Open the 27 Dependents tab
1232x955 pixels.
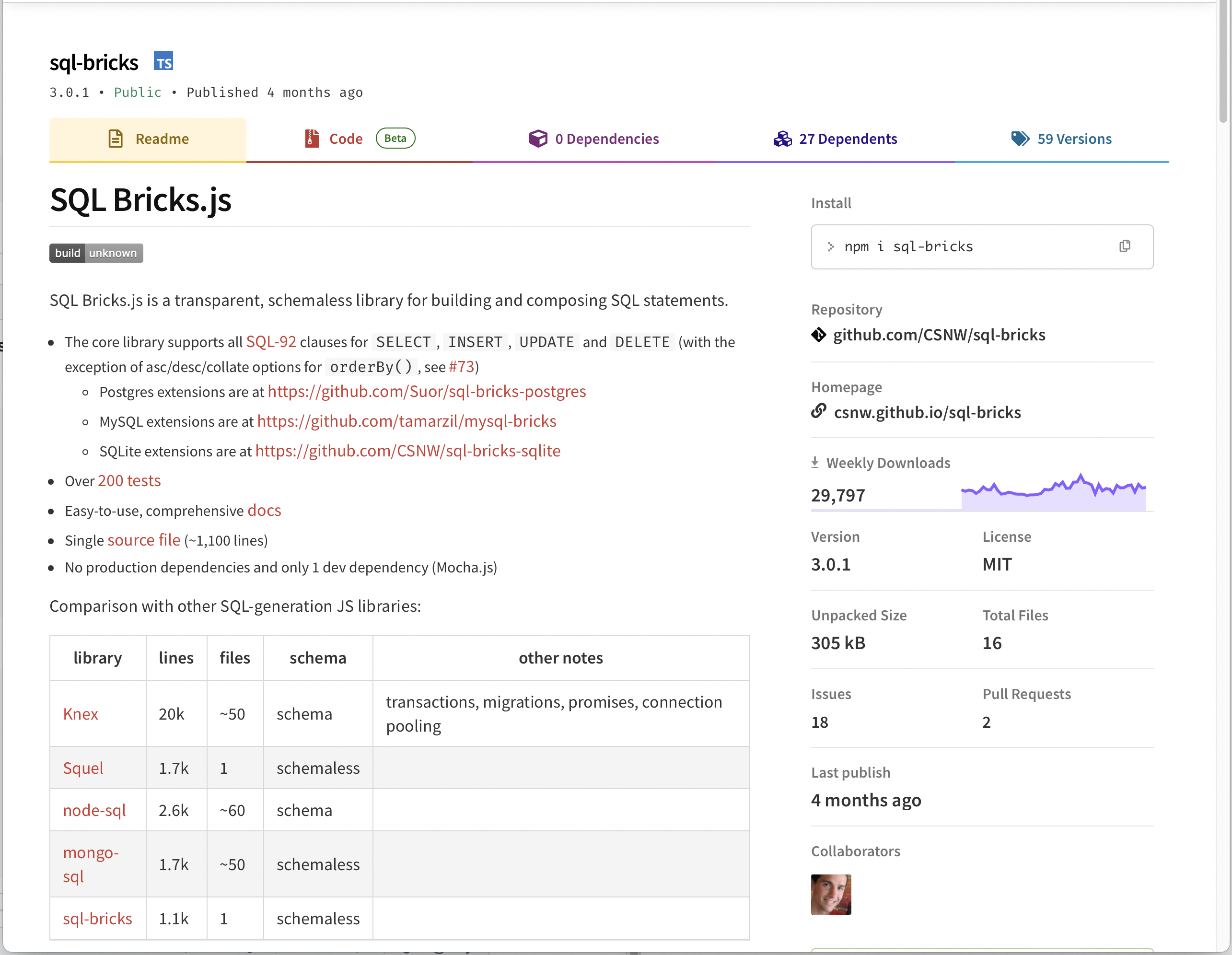point(836,140)
